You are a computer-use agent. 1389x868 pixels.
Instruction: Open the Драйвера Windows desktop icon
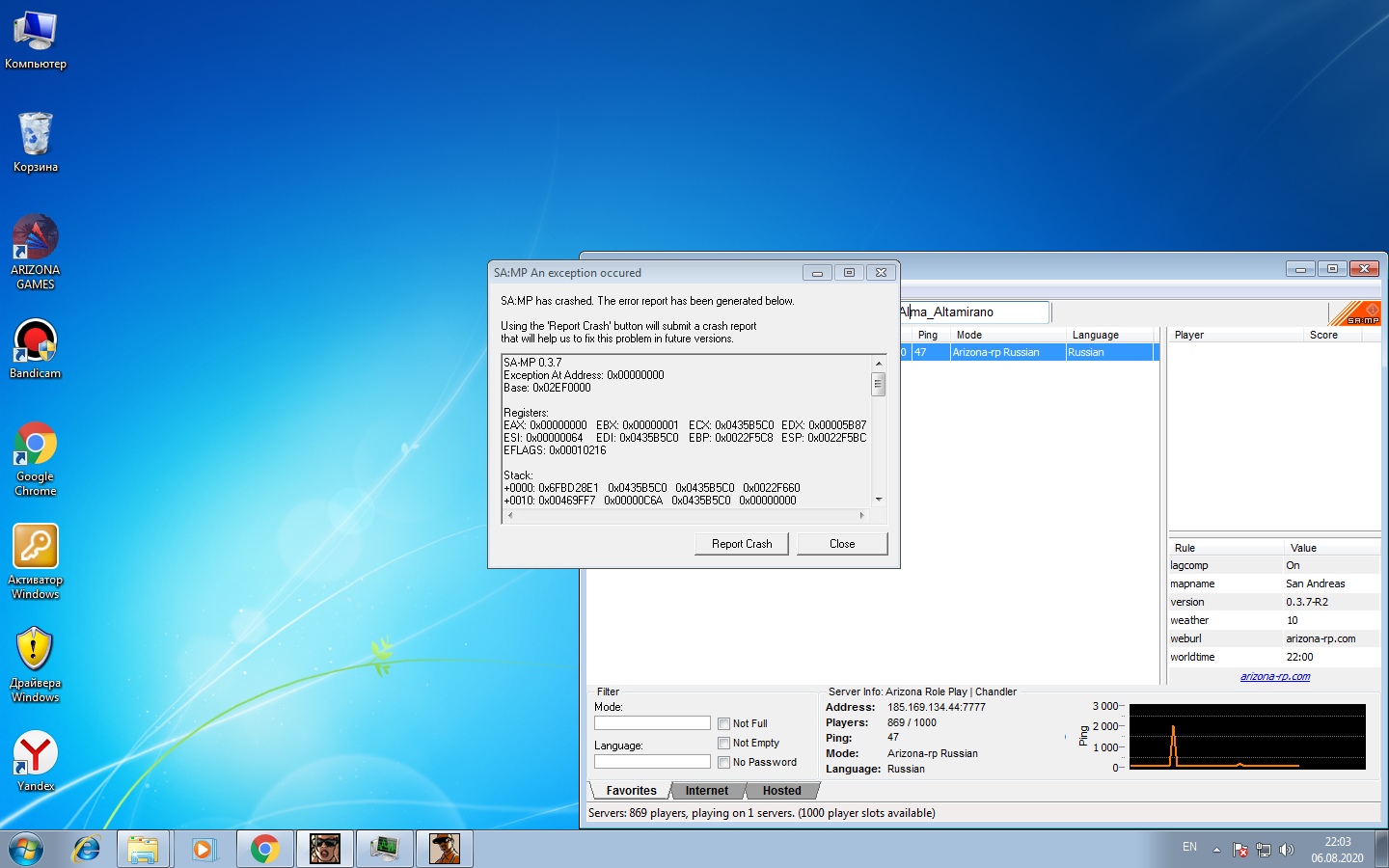coord(36,665)
